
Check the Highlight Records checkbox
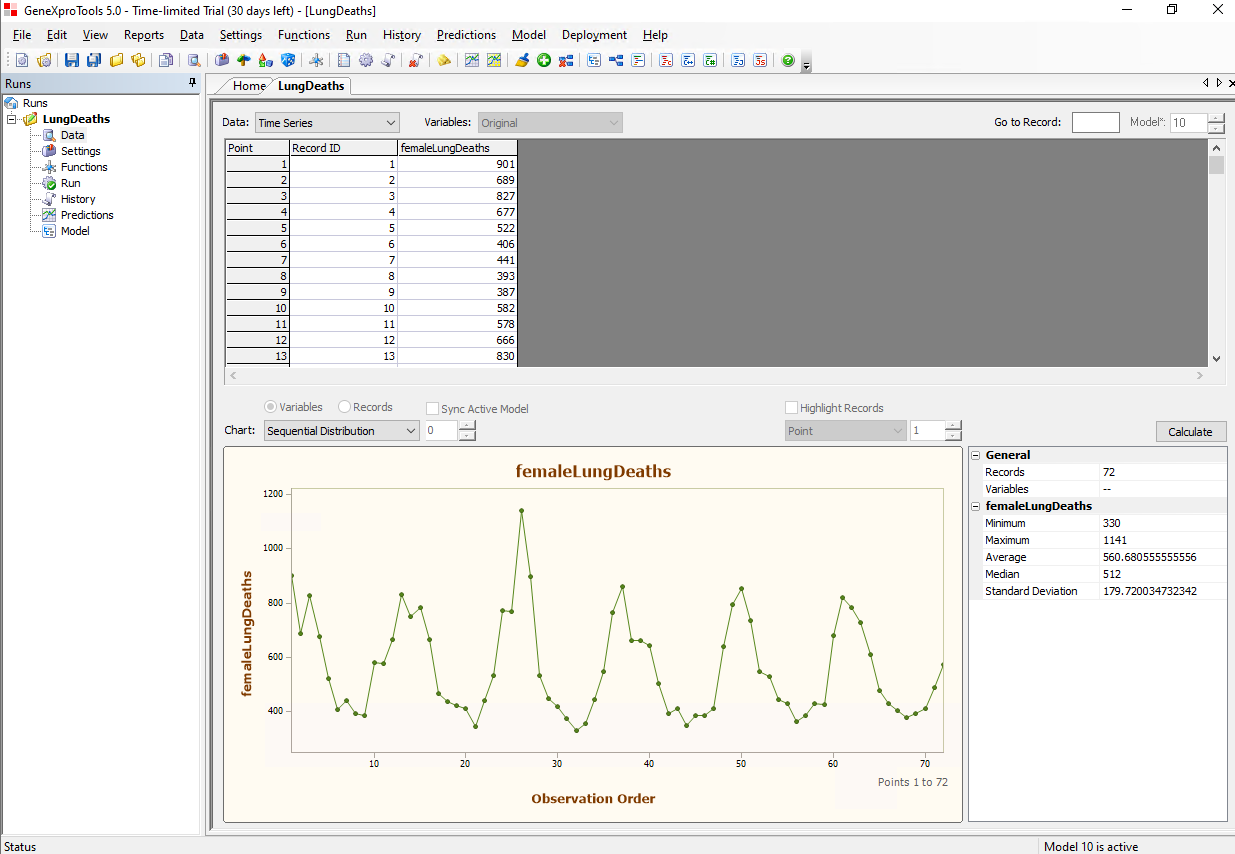pos(792,408)
